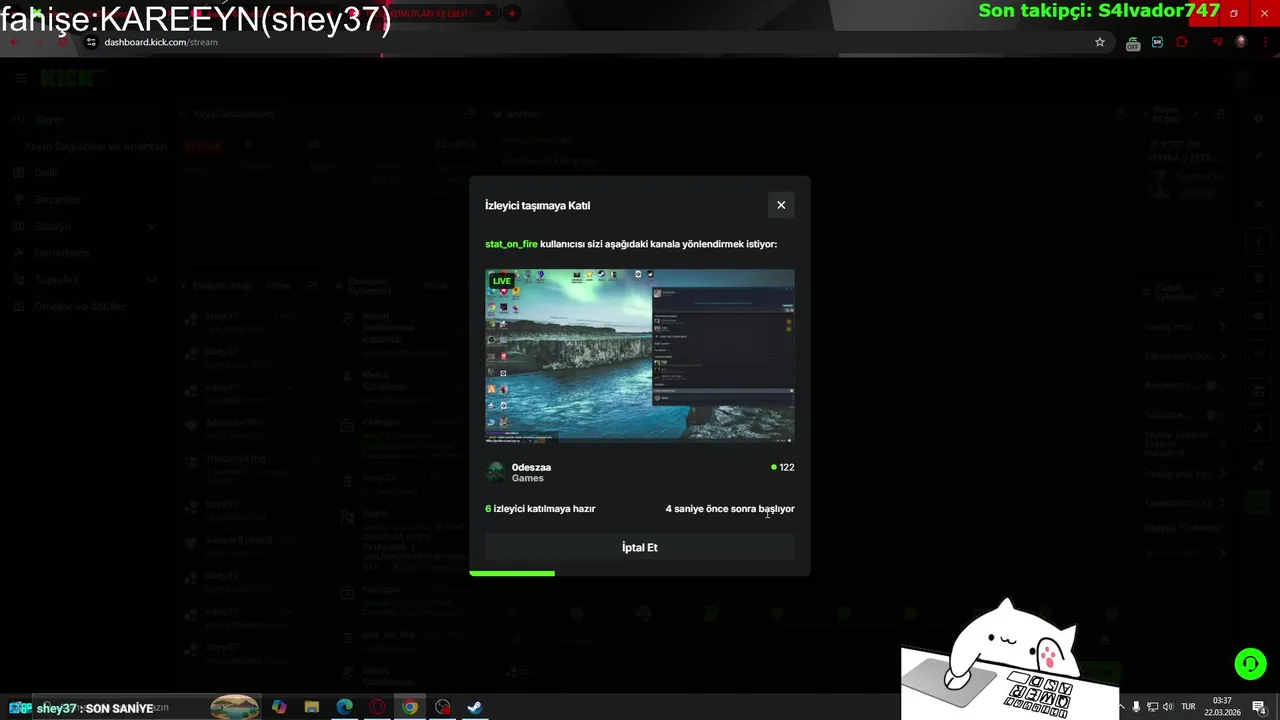Open Microsoft Edge from the taskbar
Image resolution: width=1280 pixels, height=720 pixels.
coord(345,707)
